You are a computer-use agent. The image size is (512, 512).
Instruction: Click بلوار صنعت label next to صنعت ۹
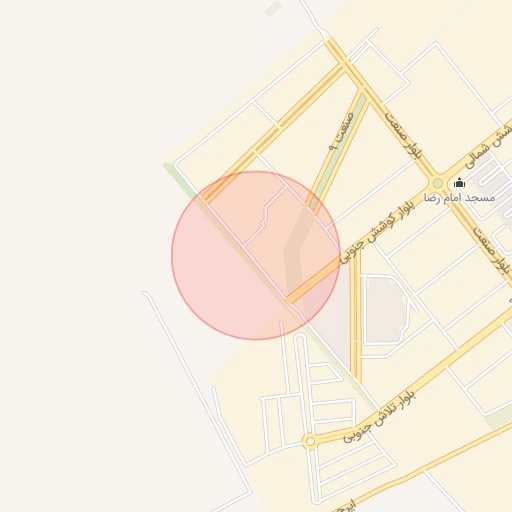pyautogui.click(x=403, y=135)
